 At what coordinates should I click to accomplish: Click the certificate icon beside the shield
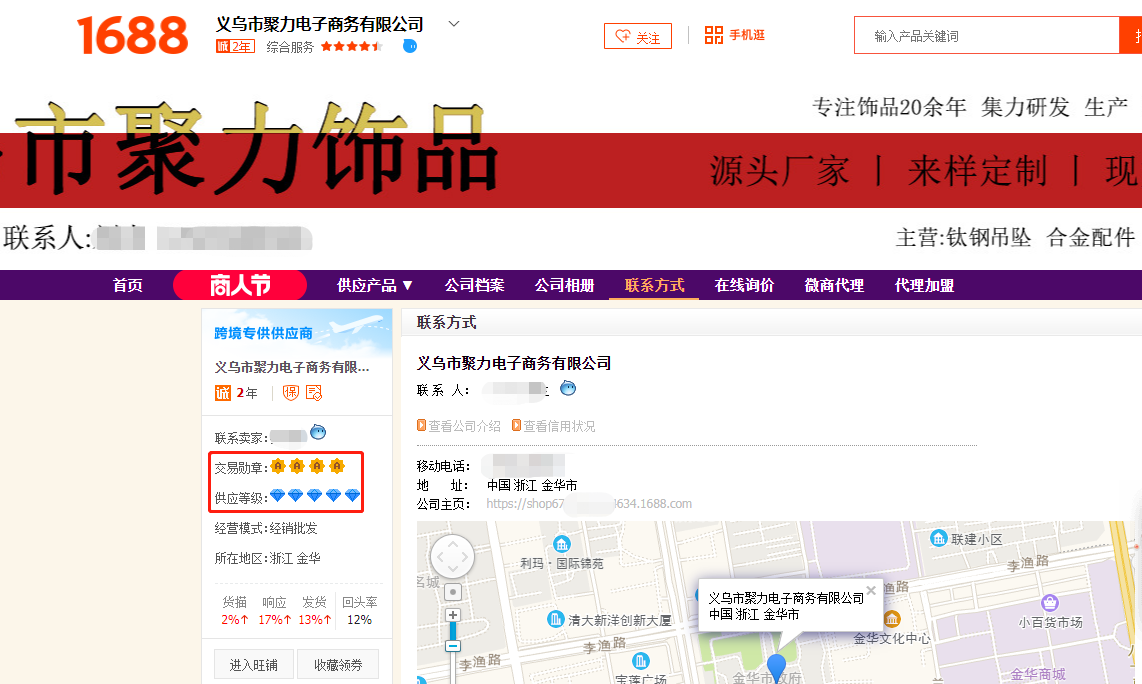click(x=314, y=393)
